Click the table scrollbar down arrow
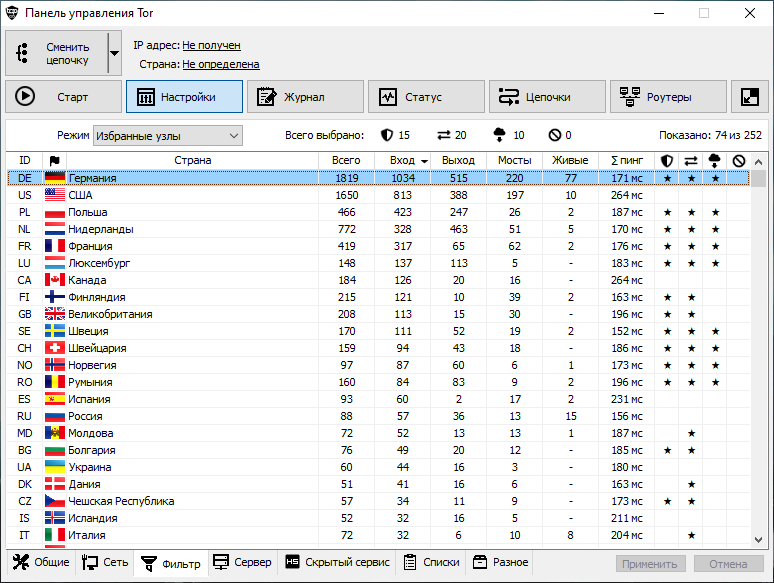This screenshot has height=583, width=774. [759, 540]
